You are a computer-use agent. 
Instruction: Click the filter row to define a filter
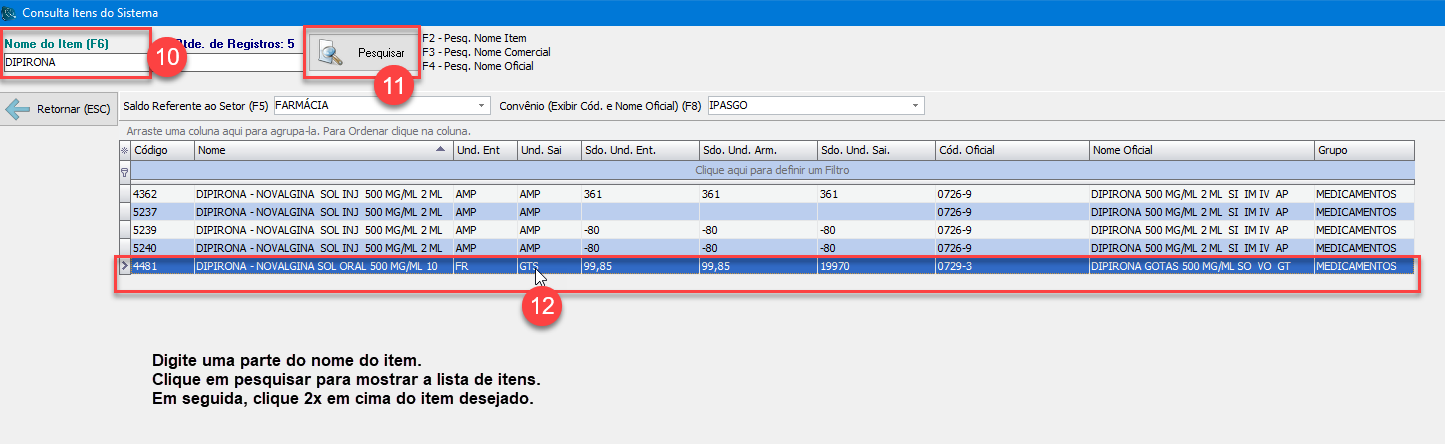tap(772, 171)
